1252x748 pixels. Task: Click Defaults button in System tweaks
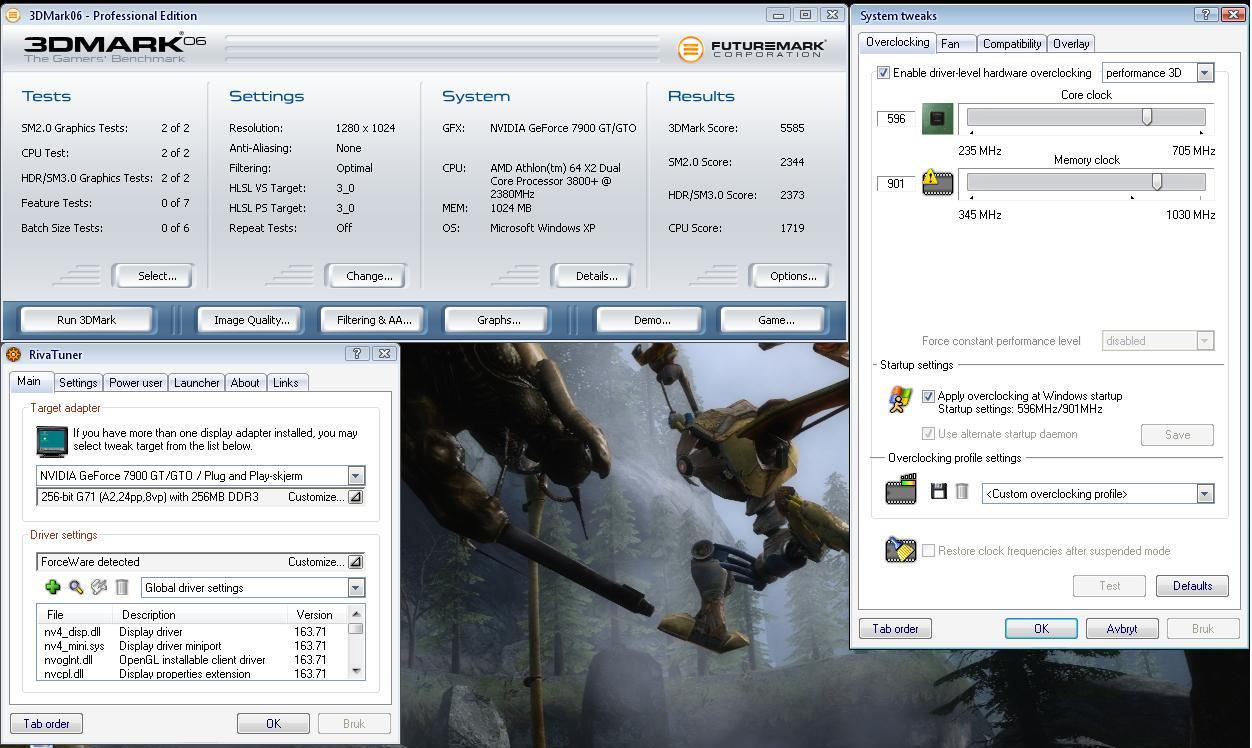point(1192,586)
